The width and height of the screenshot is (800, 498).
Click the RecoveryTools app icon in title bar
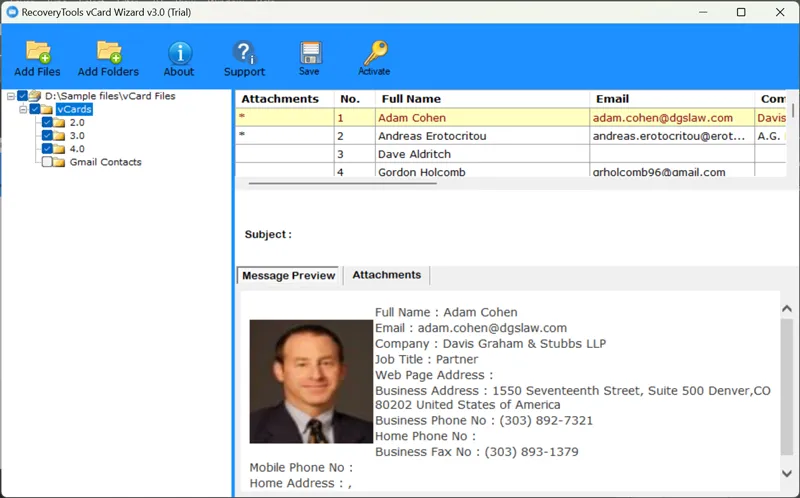[12, 12]
